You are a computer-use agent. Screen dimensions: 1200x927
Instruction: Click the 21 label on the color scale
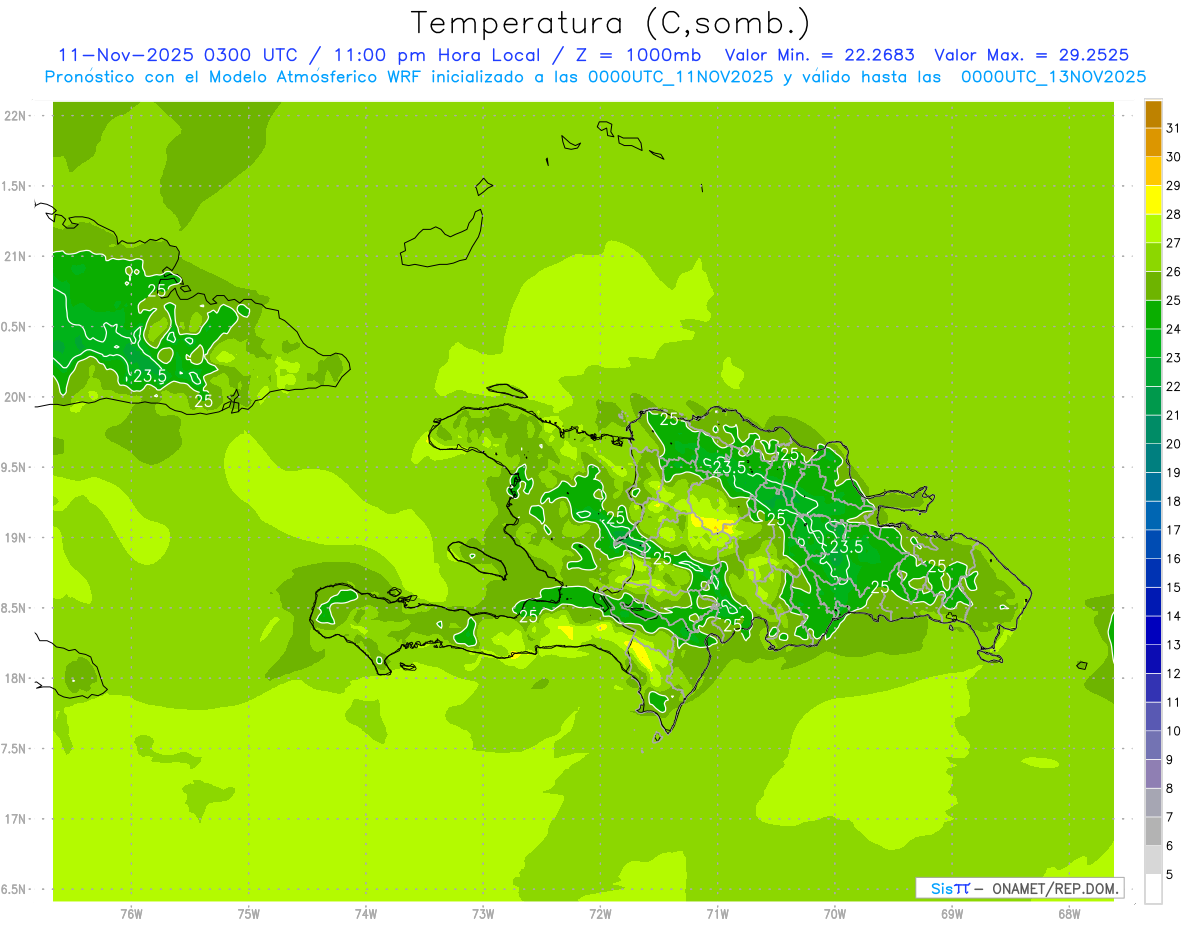click(1174, 415)
